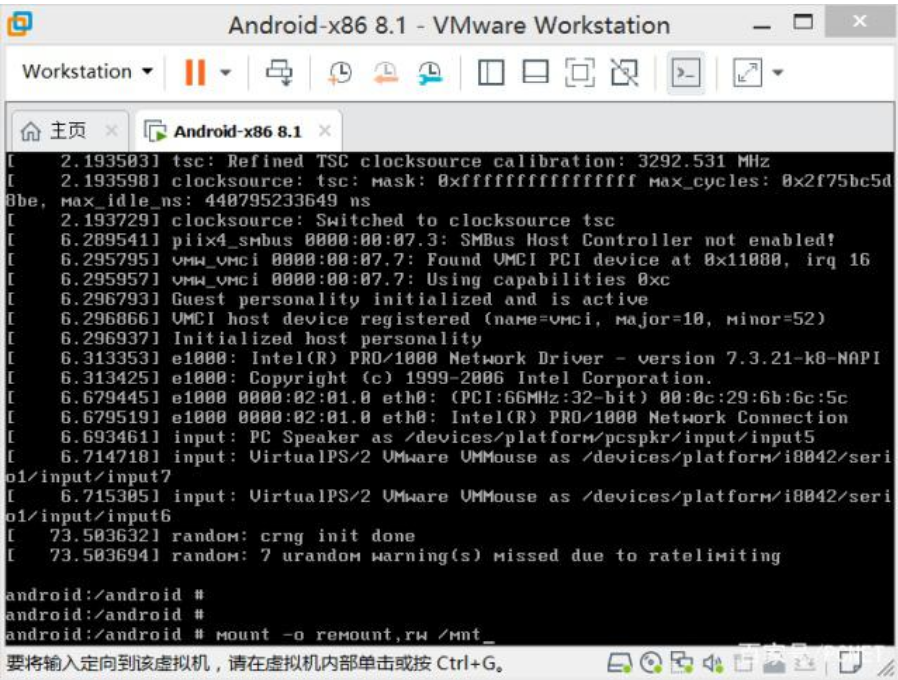Click the sound card status icon

713,663
